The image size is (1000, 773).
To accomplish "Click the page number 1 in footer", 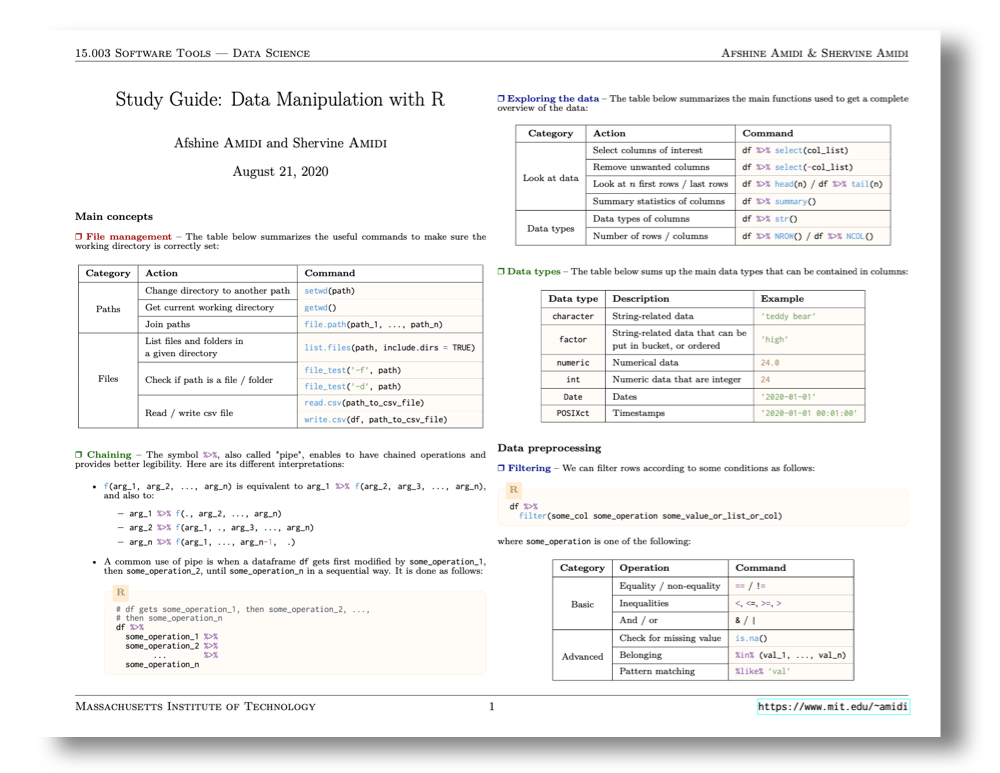I will pos(492,707).
